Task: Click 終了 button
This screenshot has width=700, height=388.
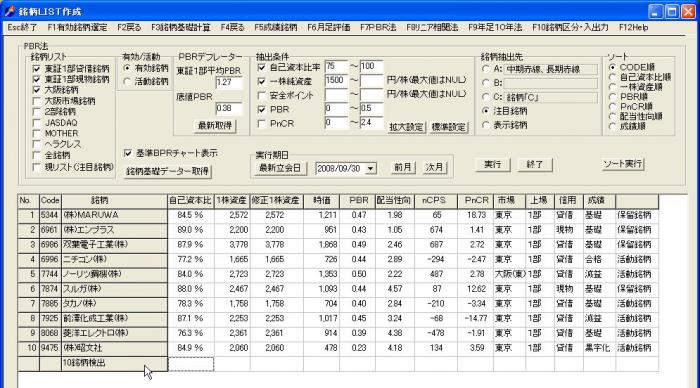Action: [535, 165]
